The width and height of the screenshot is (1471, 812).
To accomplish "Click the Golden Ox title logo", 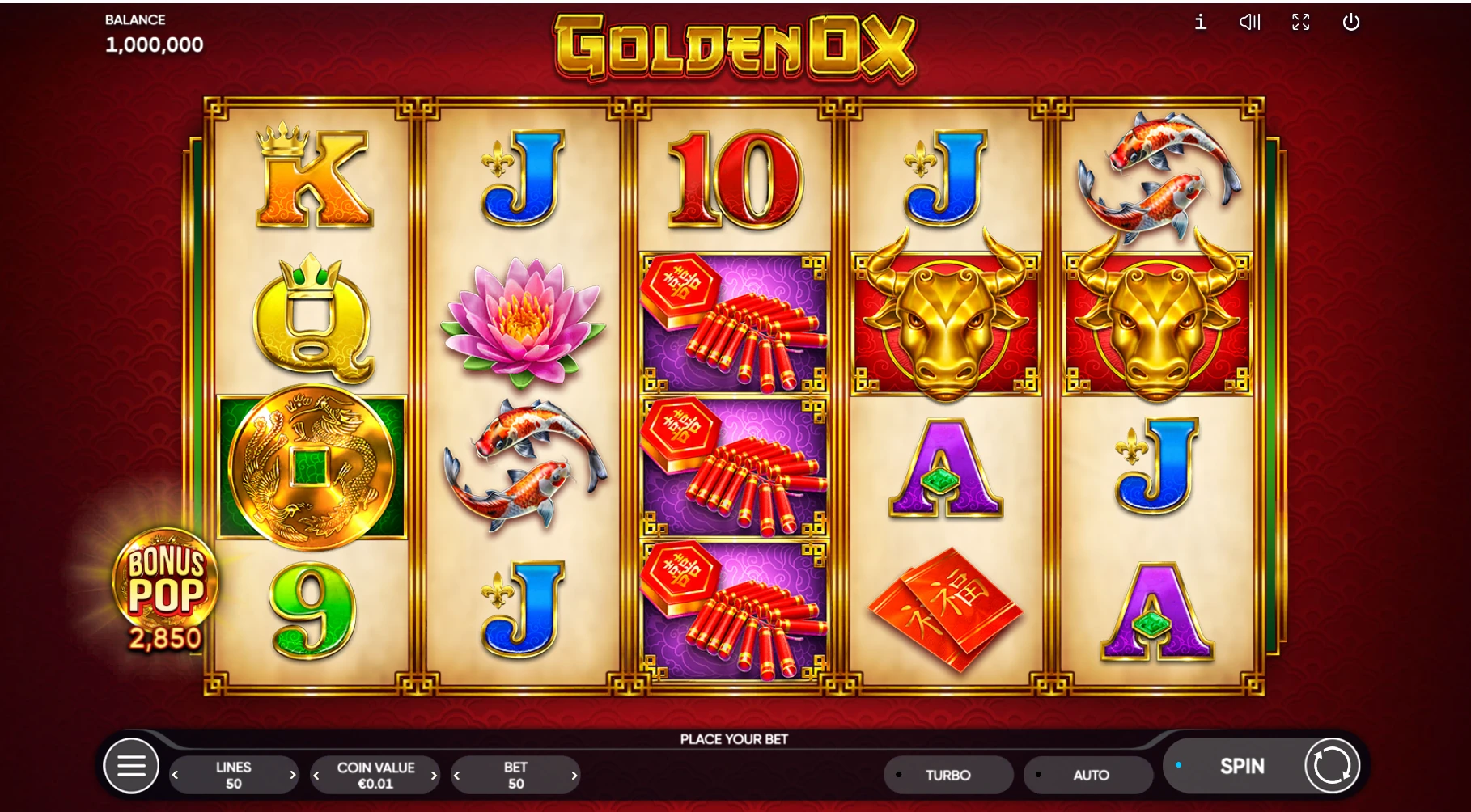I will 735,49.
